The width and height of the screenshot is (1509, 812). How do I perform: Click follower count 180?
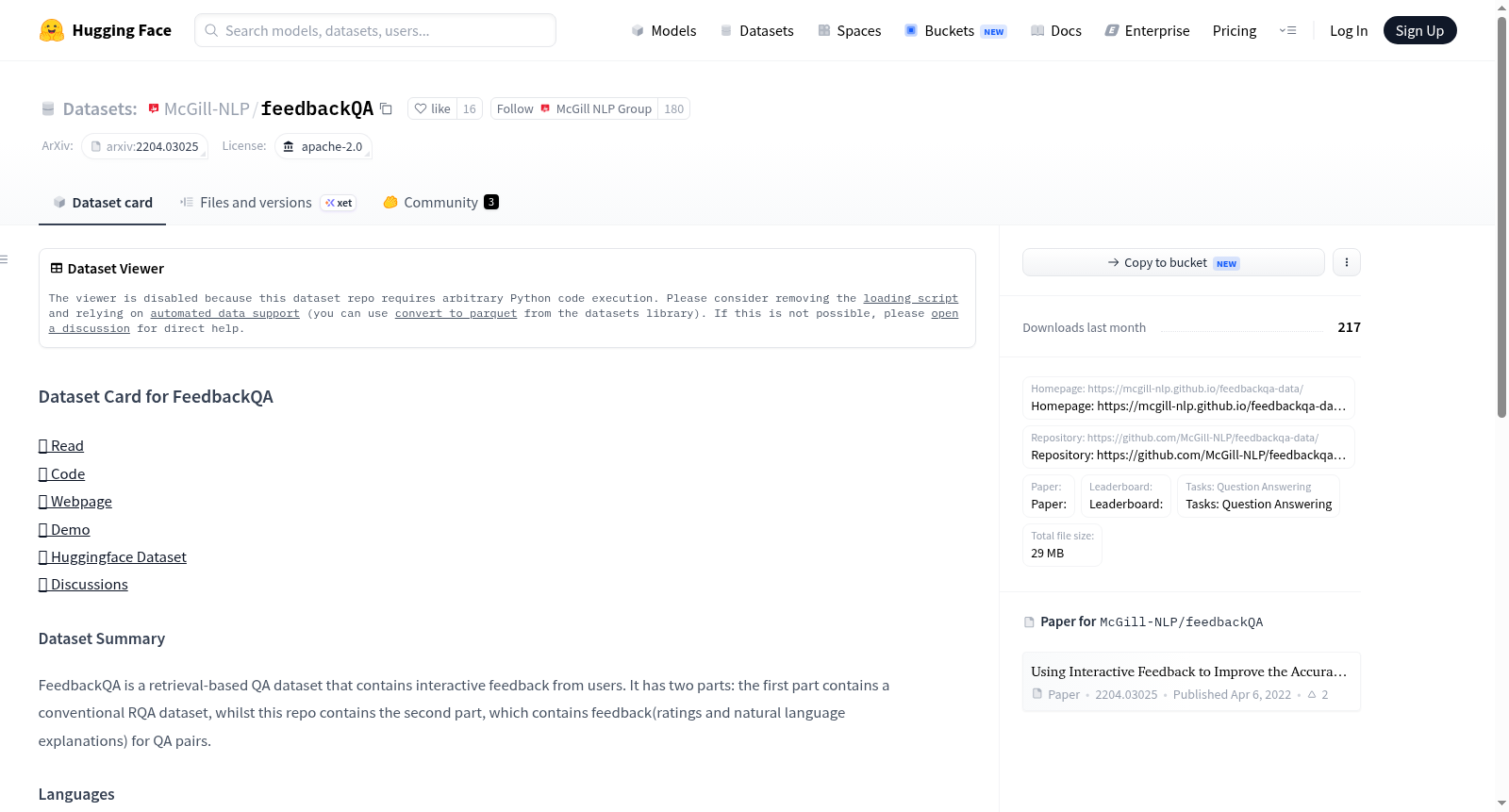pos(673,108)
